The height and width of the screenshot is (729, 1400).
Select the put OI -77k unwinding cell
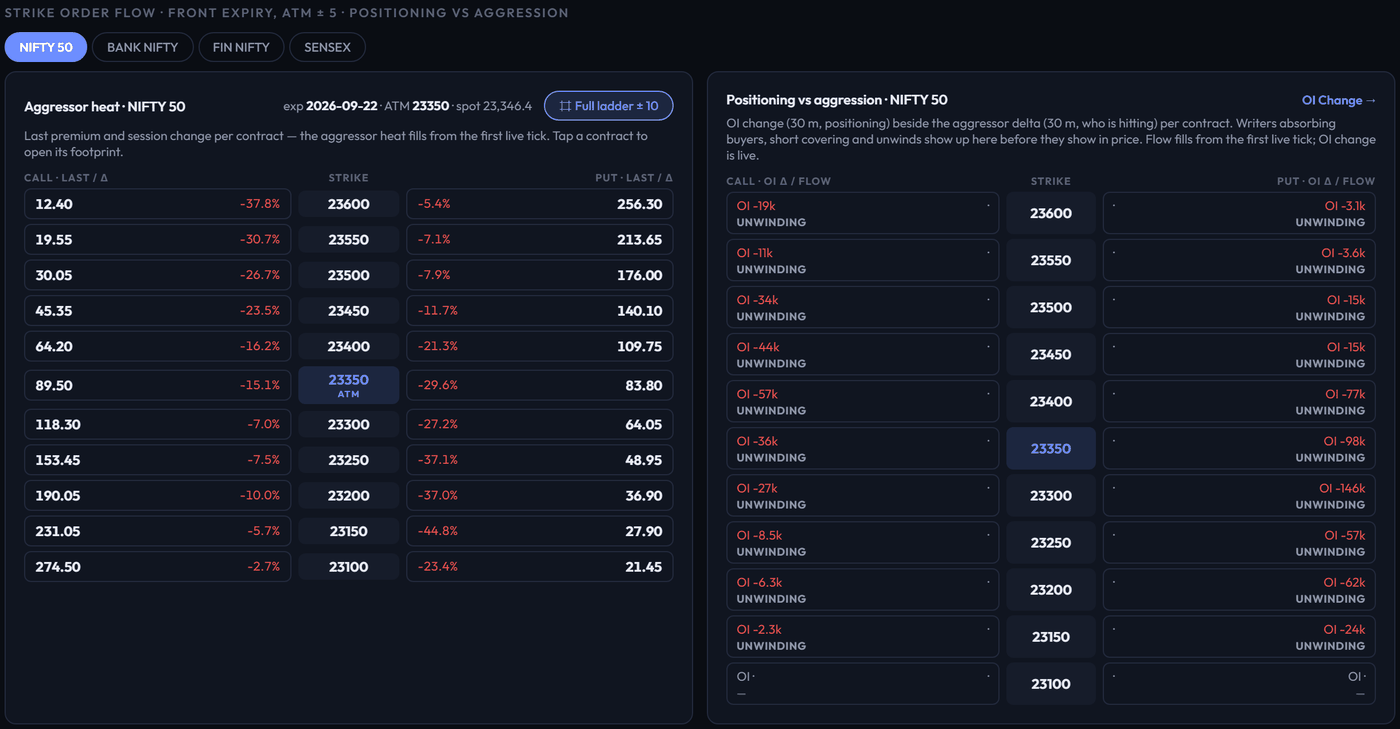[1239, 401]
